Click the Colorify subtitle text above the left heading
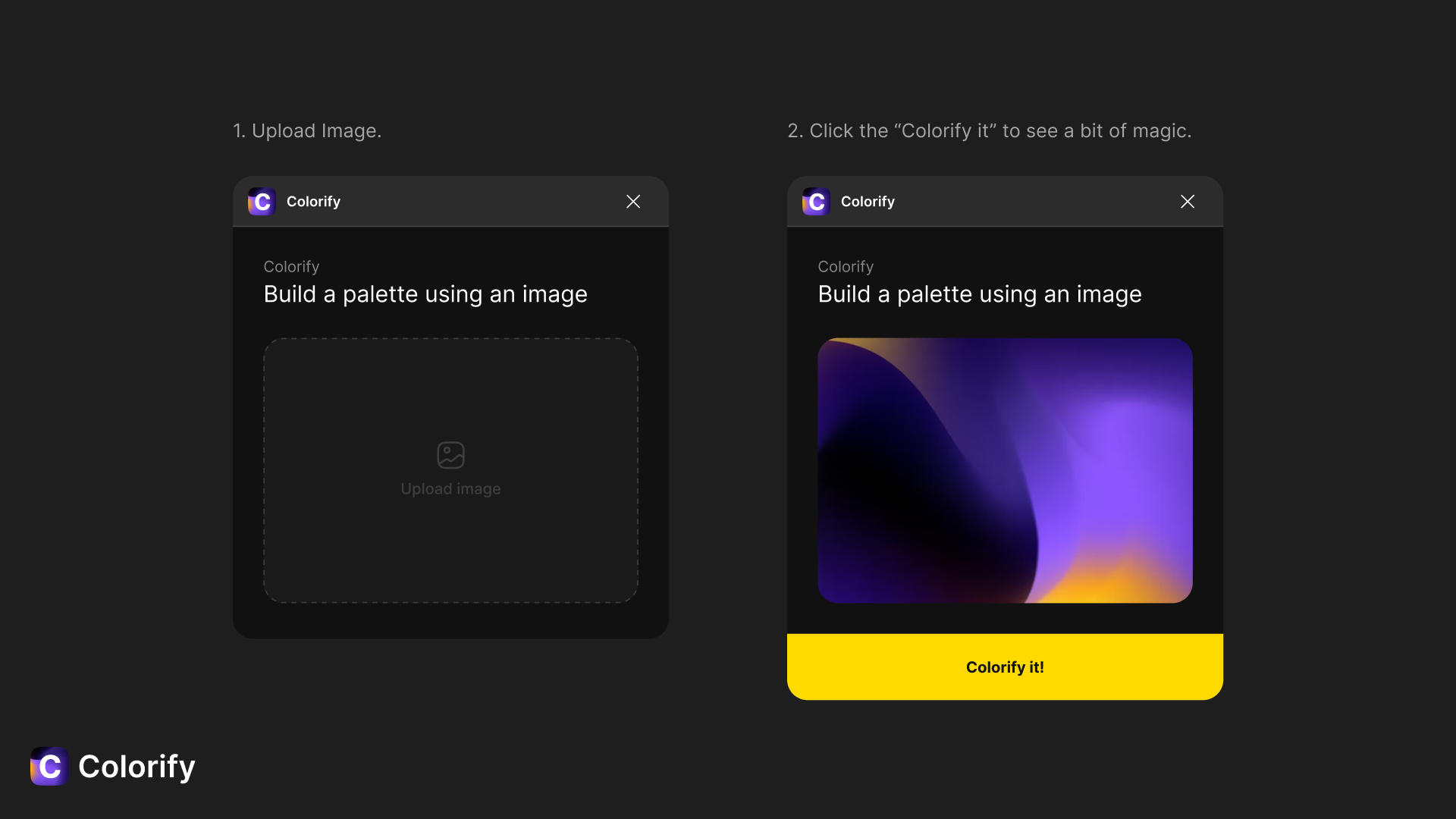The image size is (1456, 819). (x=291, y=266)
